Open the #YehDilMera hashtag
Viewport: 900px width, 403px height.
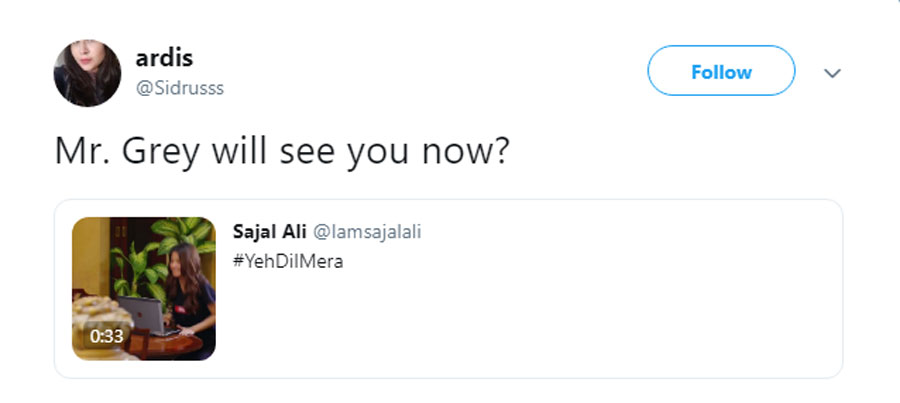[x=288, y=262]
